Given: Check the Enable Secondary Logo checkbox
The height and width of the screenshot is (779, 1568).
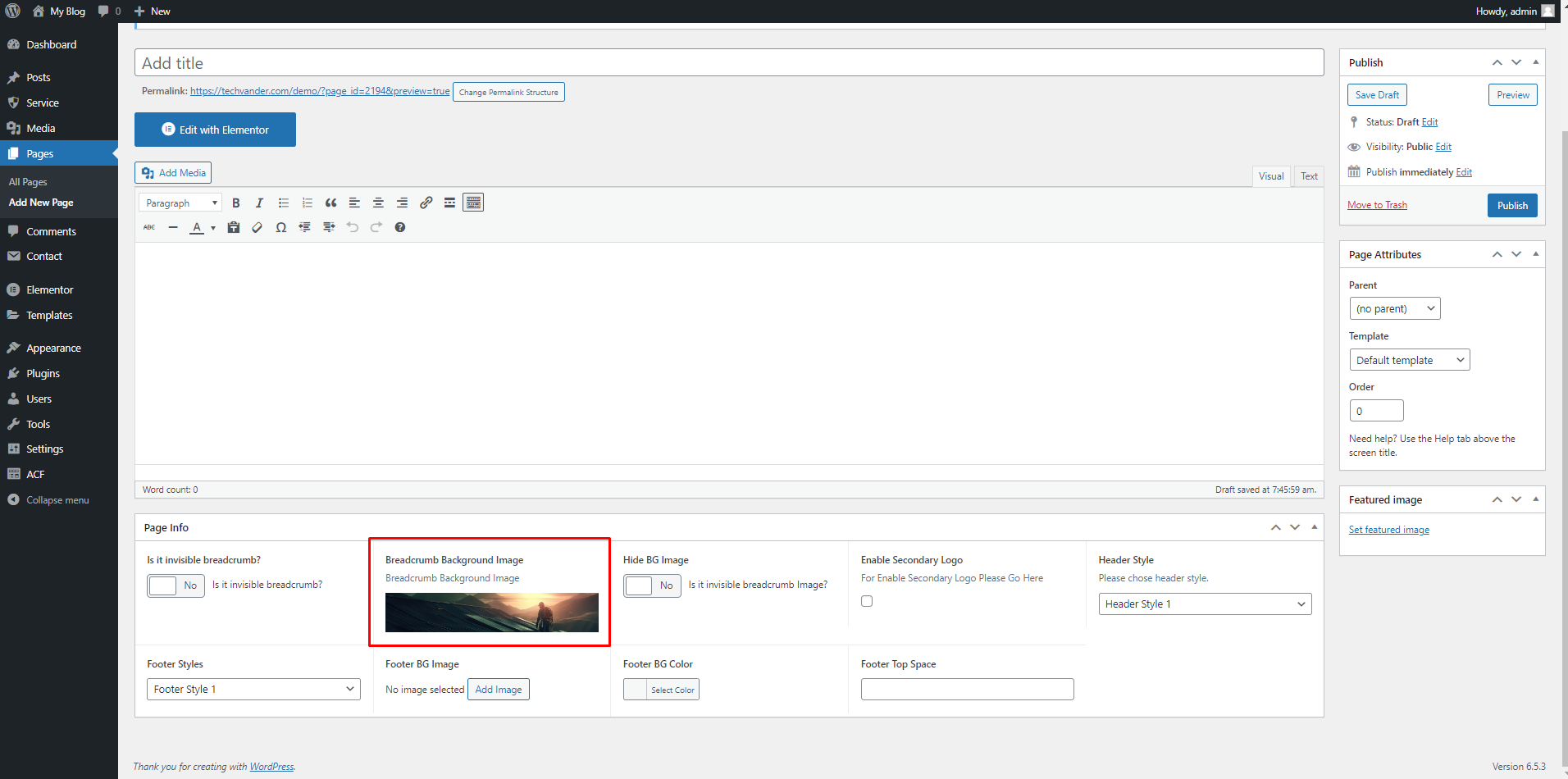Looking at the screenshot, I should pos(867,601).
